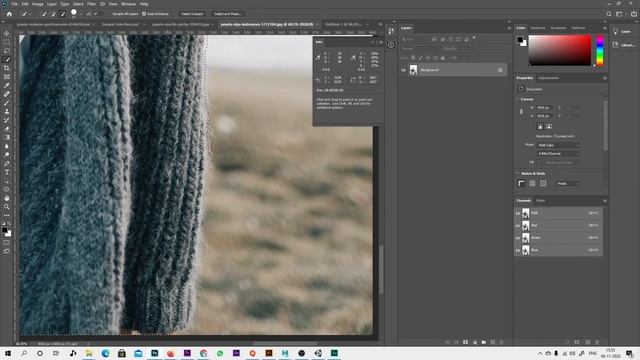Select the Lasso tool
Screen dimensions: 640x360
7,51
